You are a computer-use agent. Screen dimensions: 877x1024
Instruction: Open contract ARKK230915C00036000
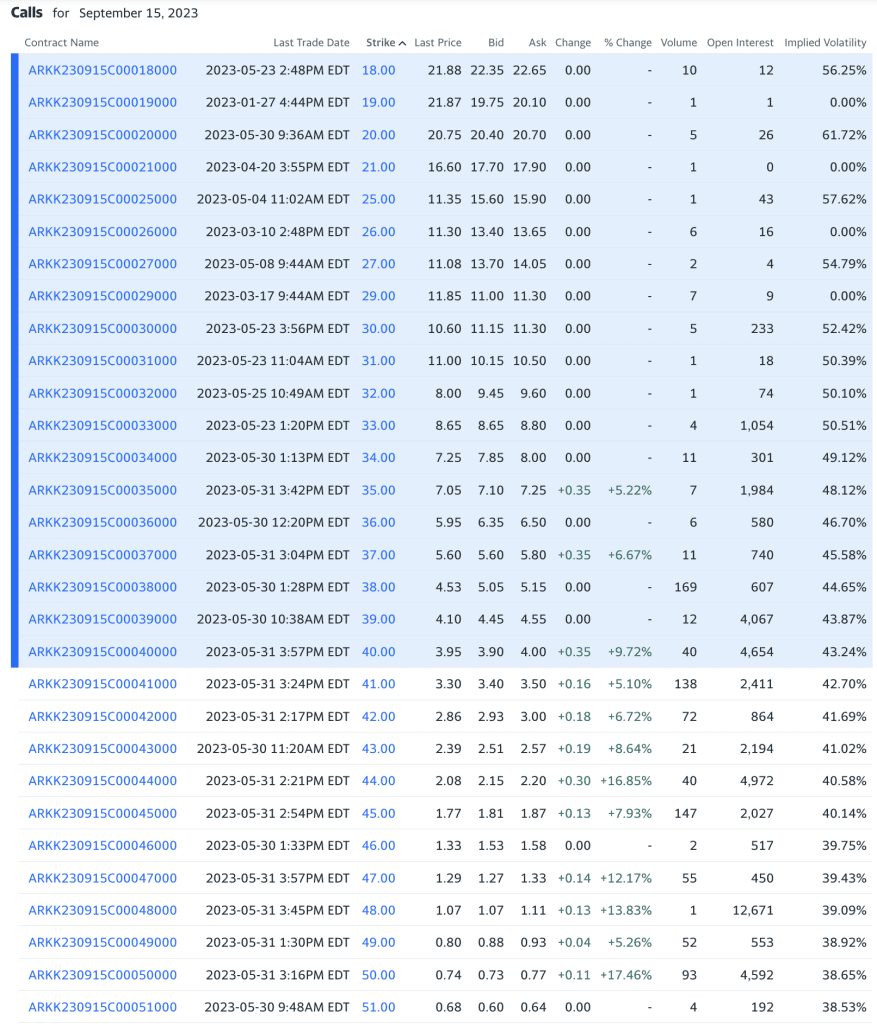click(103, 522)
